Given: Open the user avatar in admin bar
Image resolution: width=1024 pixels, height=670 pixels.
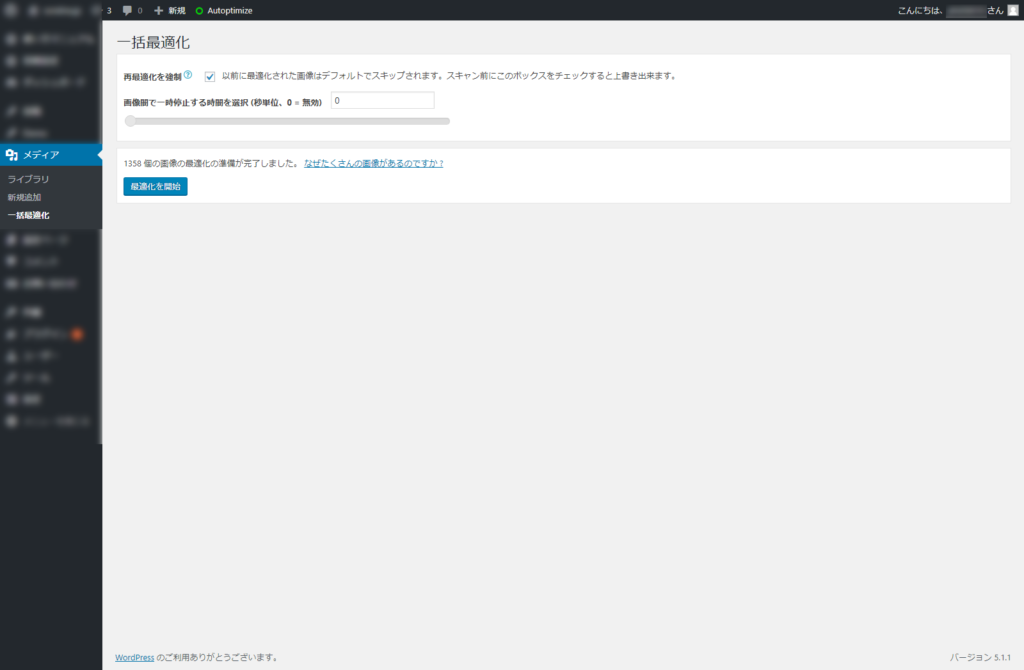Looking at the screenshot, I should pyautogui.click(x=1013, y=10).
